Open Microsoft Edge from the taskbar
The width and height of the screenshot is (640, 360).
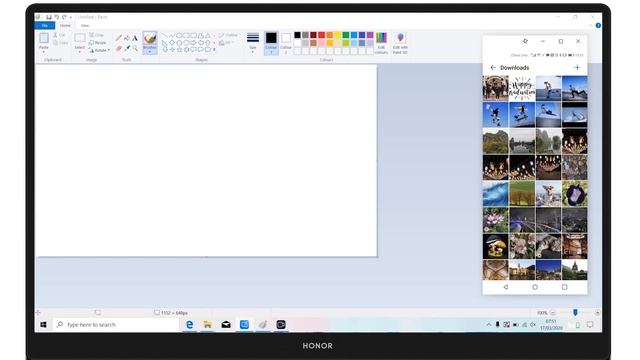tap(189, 324)
